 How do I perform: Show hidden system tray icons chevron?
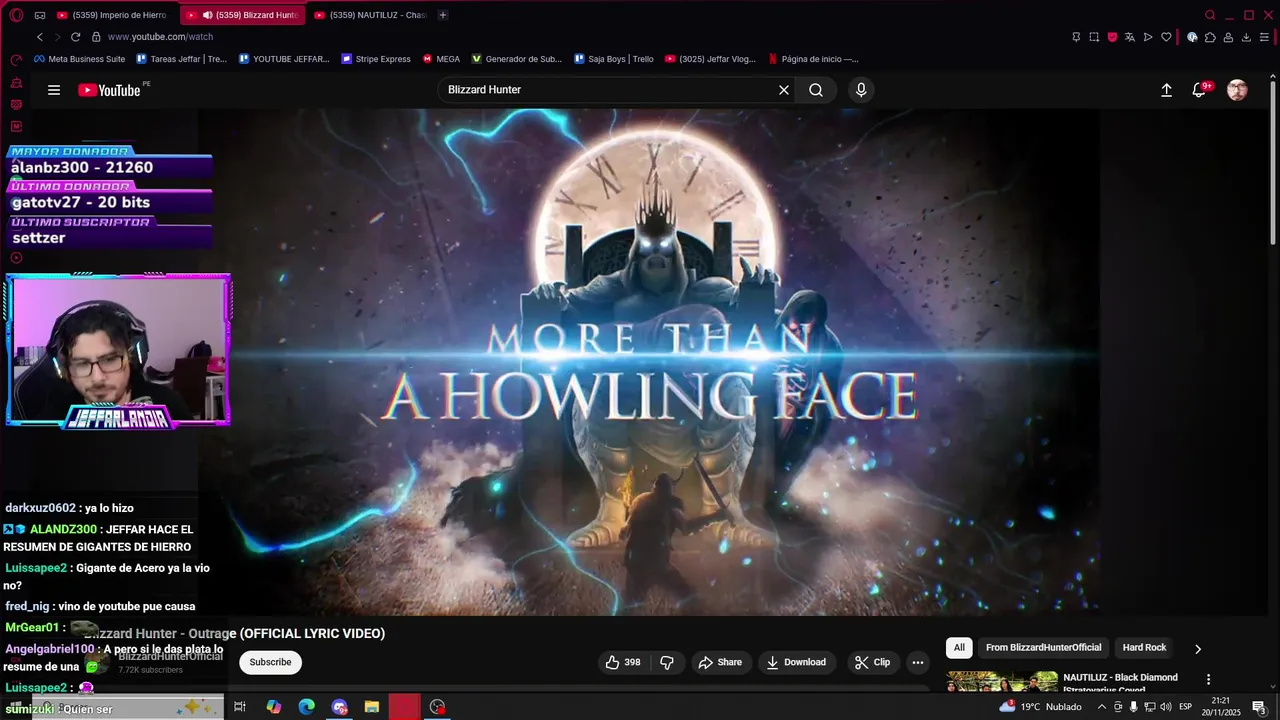(x=1102, y=707)
